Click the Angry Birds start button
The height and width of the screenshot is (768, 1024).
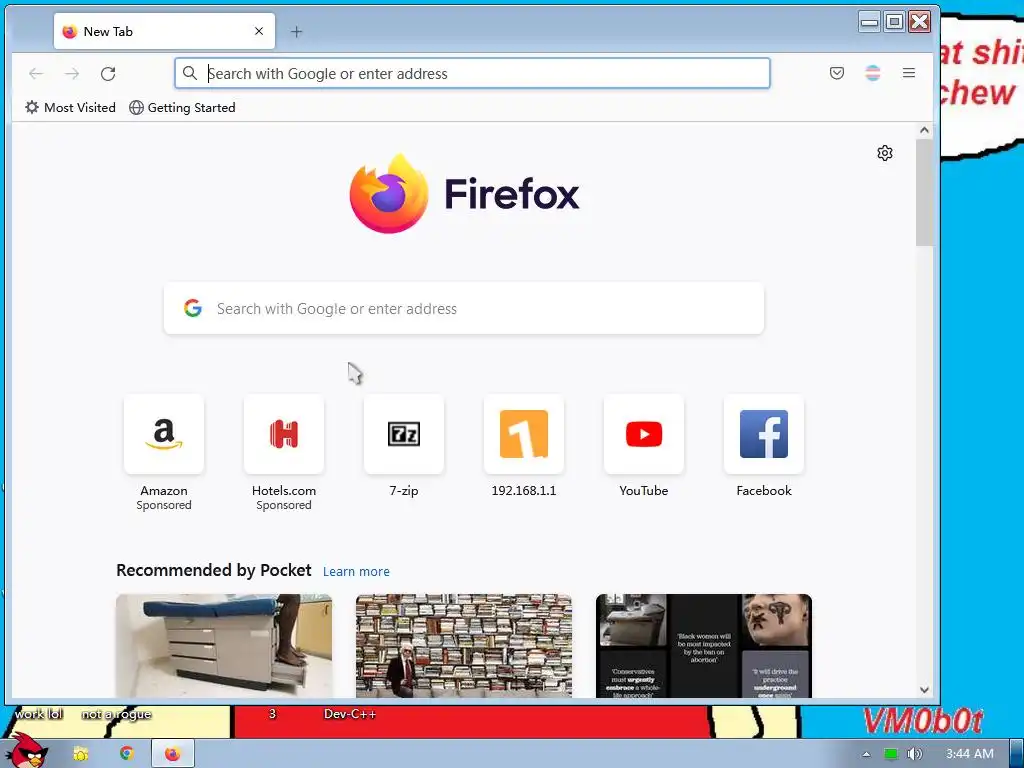[x=26, y=751]
